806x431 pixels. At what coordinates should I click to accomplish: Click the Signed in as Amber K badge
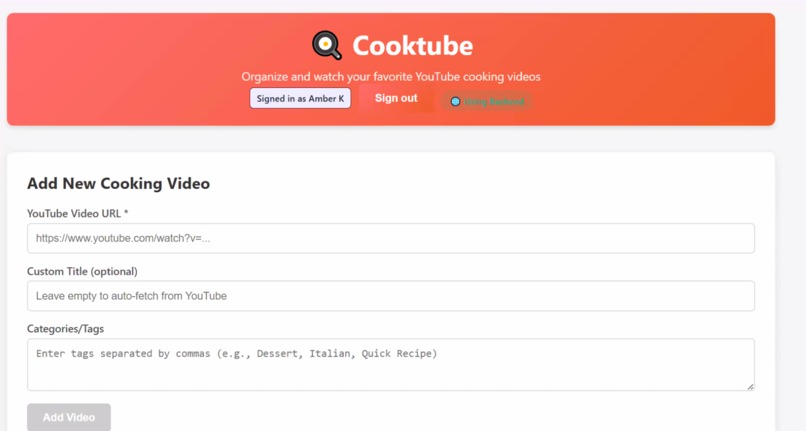coord(300,98)
